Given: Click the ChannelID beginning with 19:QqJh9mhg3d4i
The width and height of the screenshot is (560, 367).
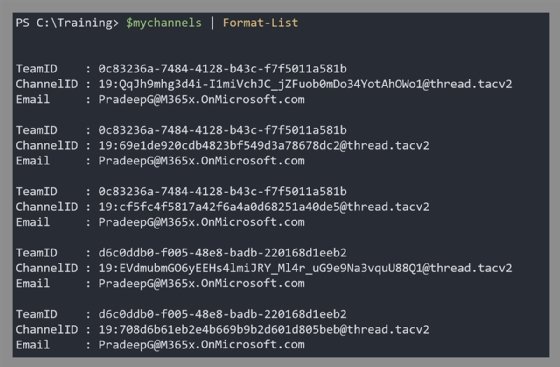Looking at the screenshot, I should pos(305,84).
